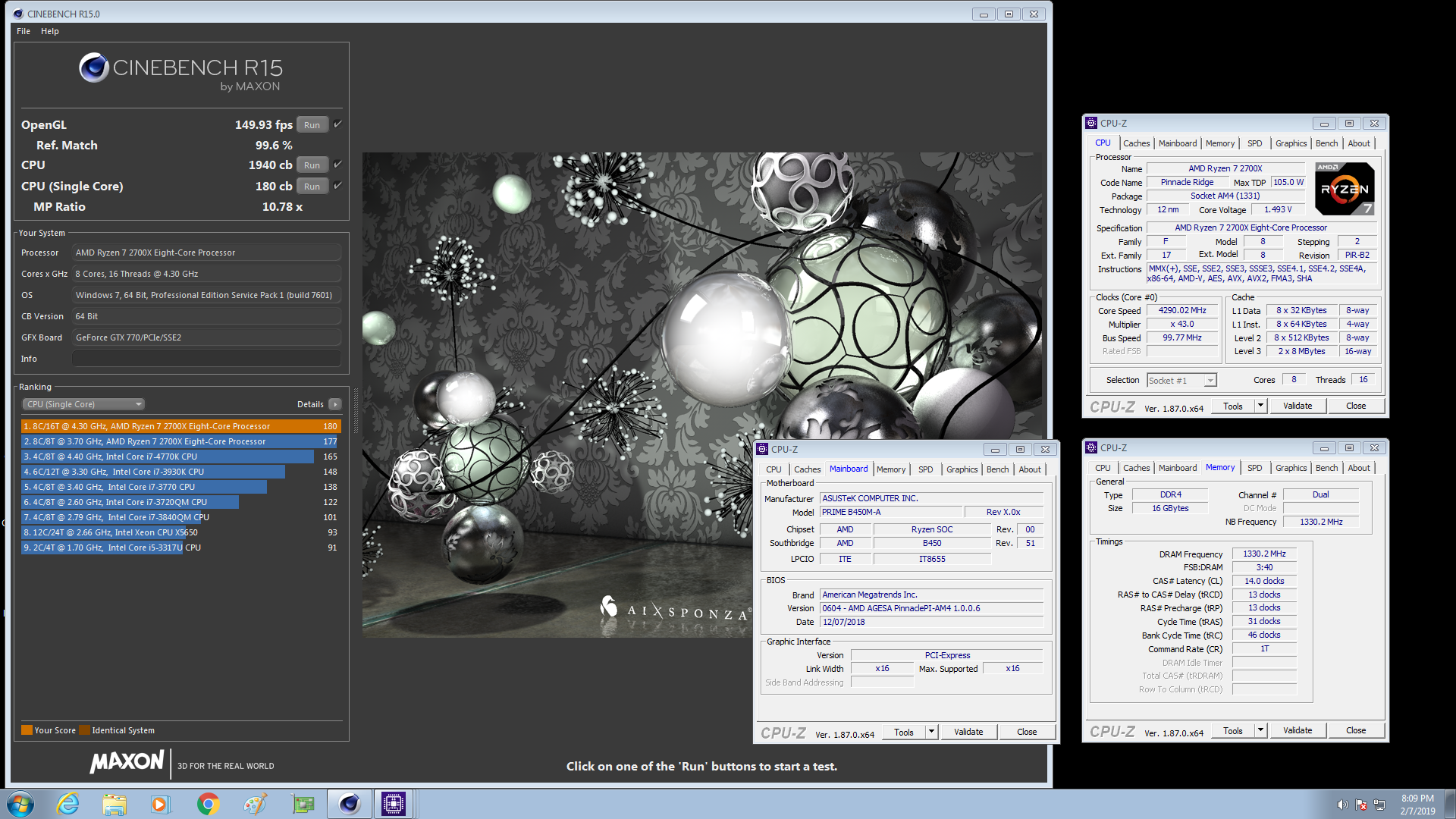
Task: Click Validate in Memory CPU-Z window
Action: (1298, 731)
